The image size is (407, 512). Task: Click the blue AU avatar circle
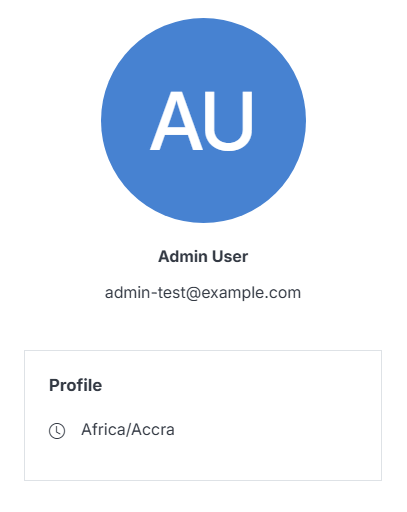(x=203, y=120)
